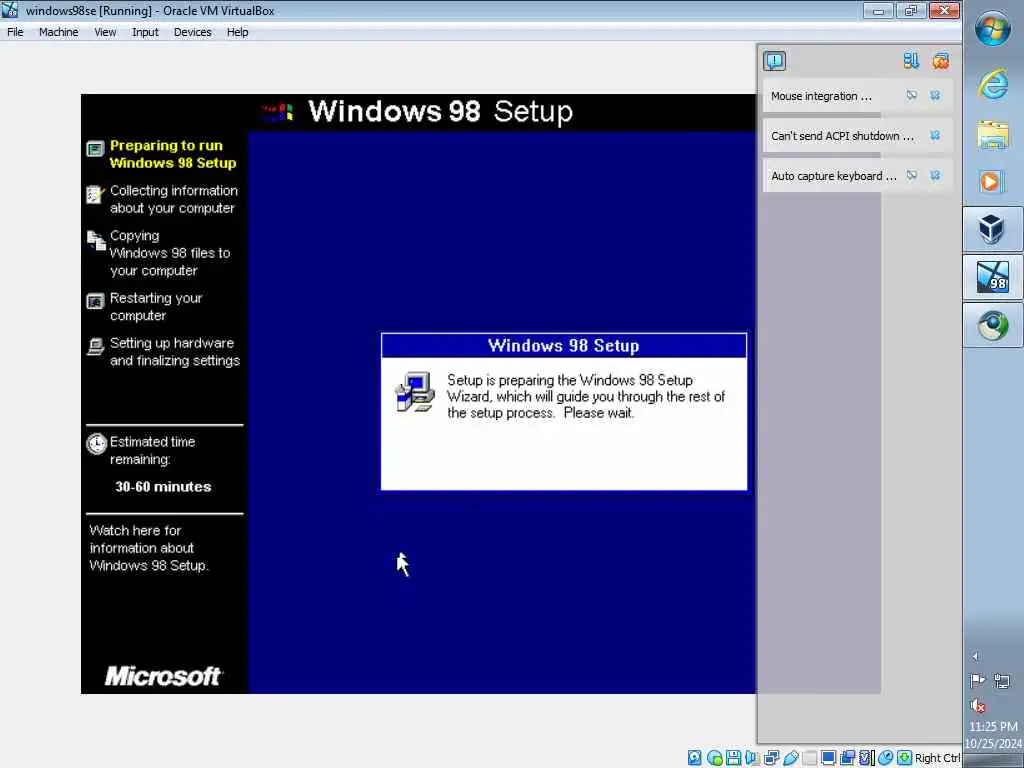The height and width of the screenshot is (768, 1024).
Task: Click the CPU virtualization status icon
Action: pyautogui.click(x=867, y=758)
